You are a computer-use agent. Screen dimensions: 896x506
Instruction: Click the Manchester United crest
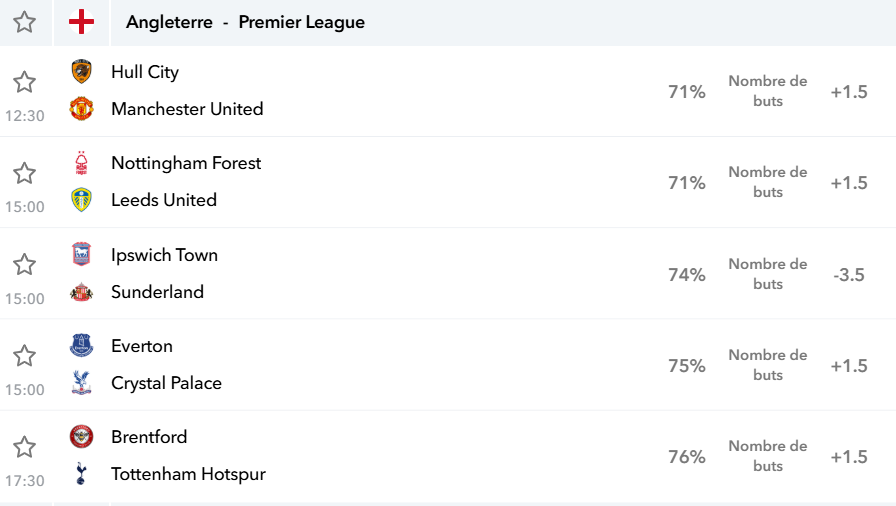(81, 109)
